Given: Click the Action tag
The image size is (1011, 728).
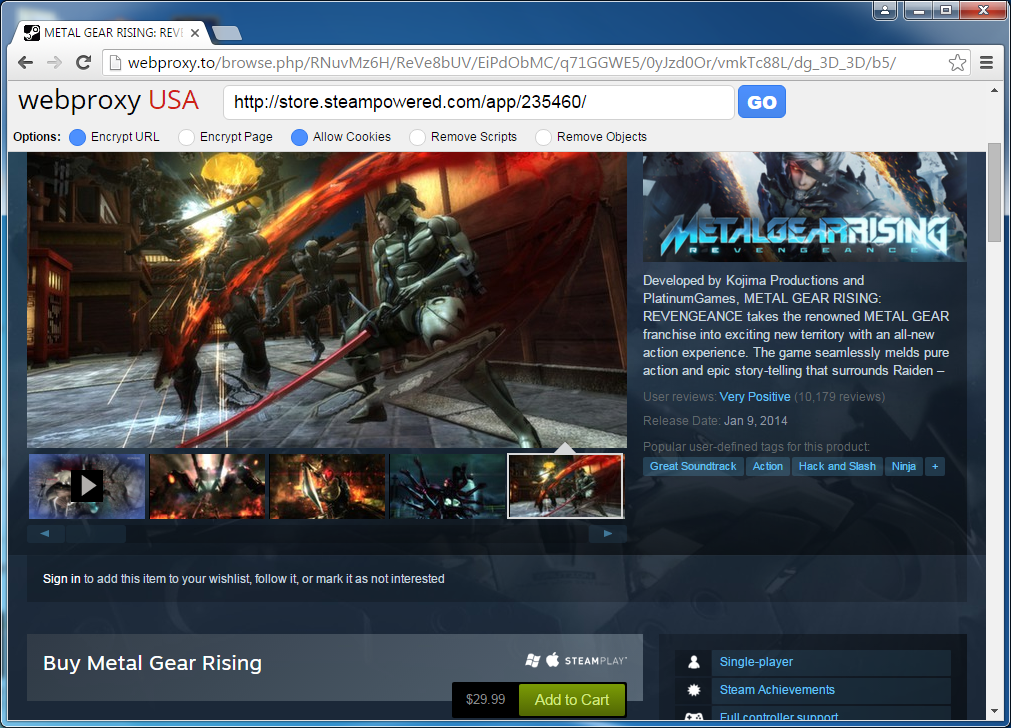Looking at the screenshot, I should pyautogui.click(x=768, y=466).
